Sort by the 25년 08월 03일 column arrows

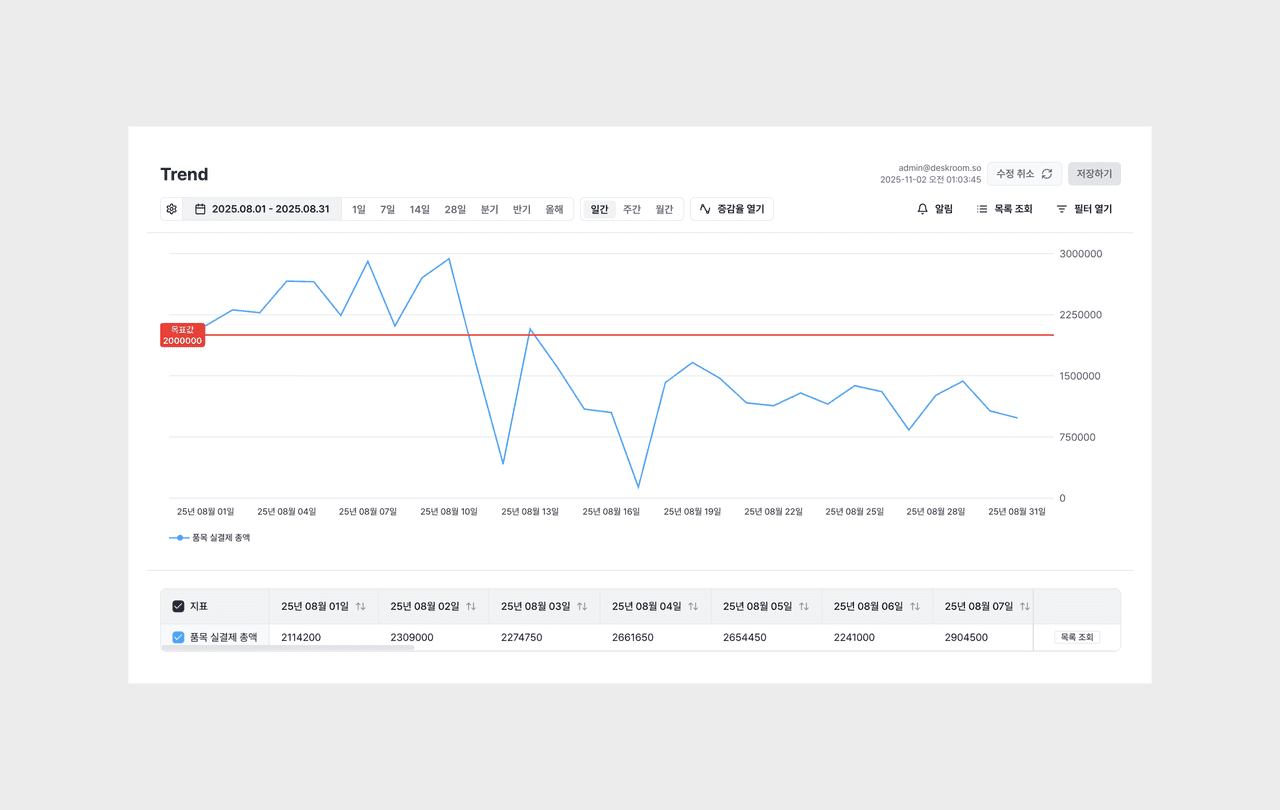(x=582, y=607)
